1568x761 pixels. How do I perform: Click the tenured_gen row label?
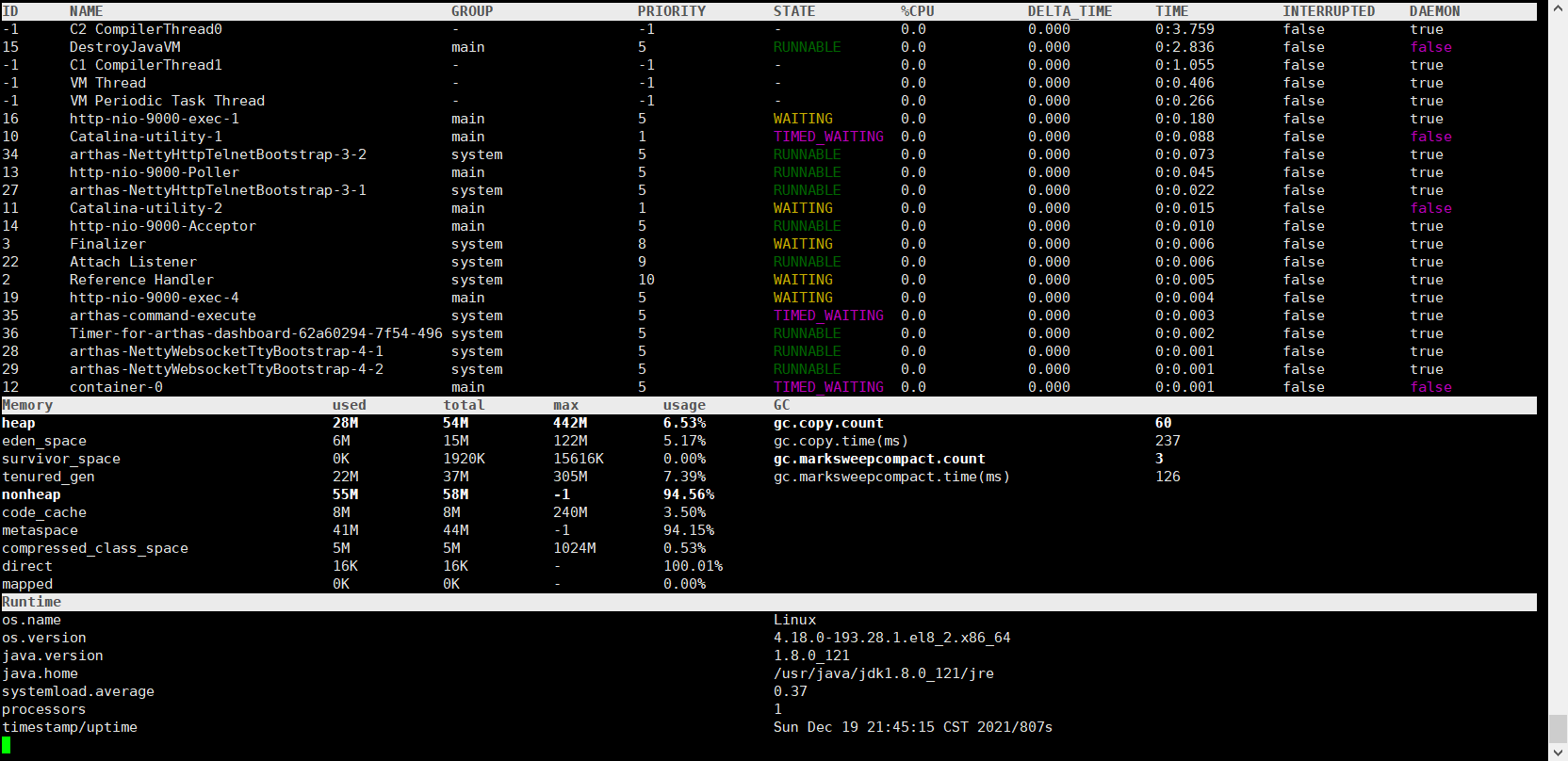(49, 477)
